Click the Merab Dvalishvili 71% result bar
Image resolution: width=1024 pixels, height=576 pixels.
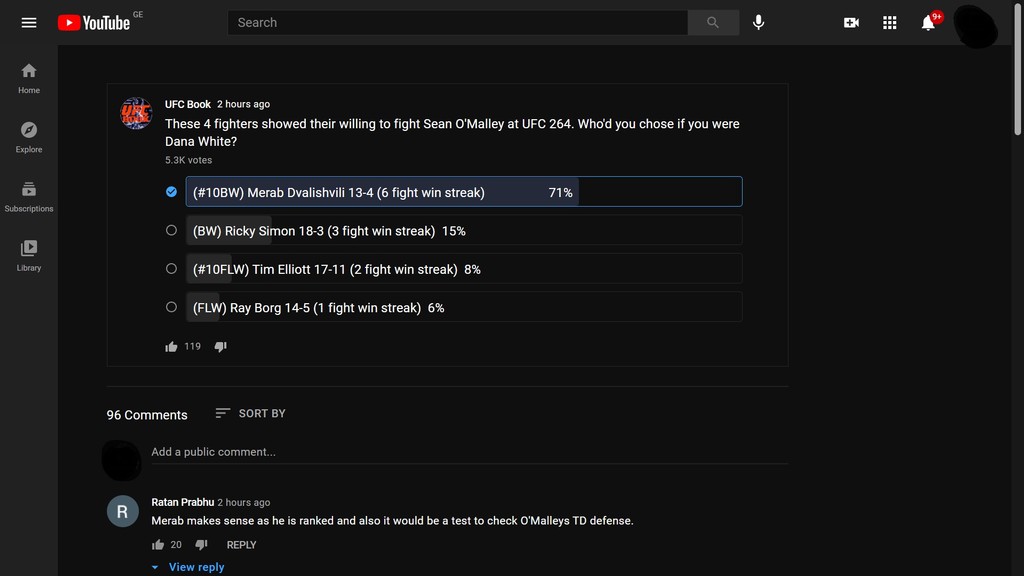pos(464,192)
